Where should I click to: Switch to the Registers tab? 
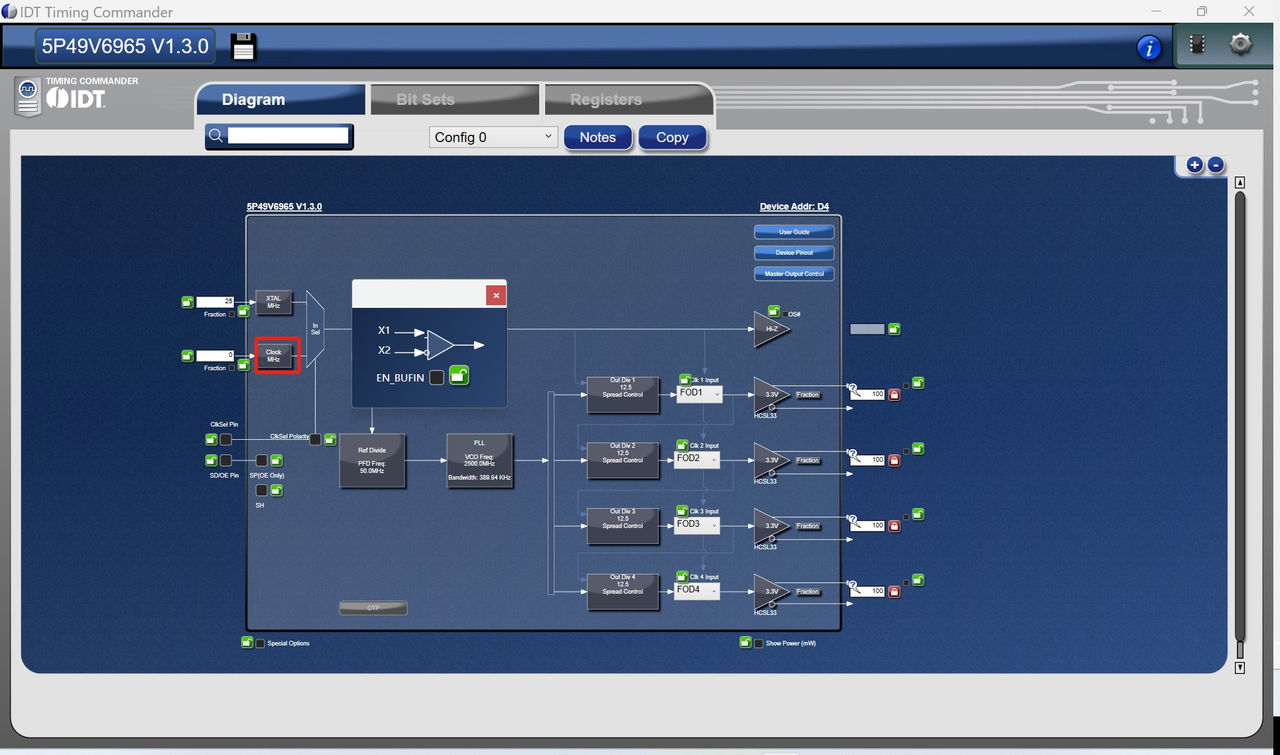pyautogui.click(x=629, y=99)
